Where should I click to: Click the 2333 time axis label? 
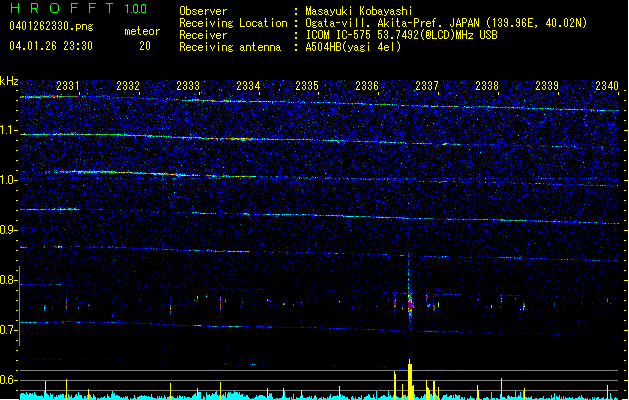(x=188, y=86)
